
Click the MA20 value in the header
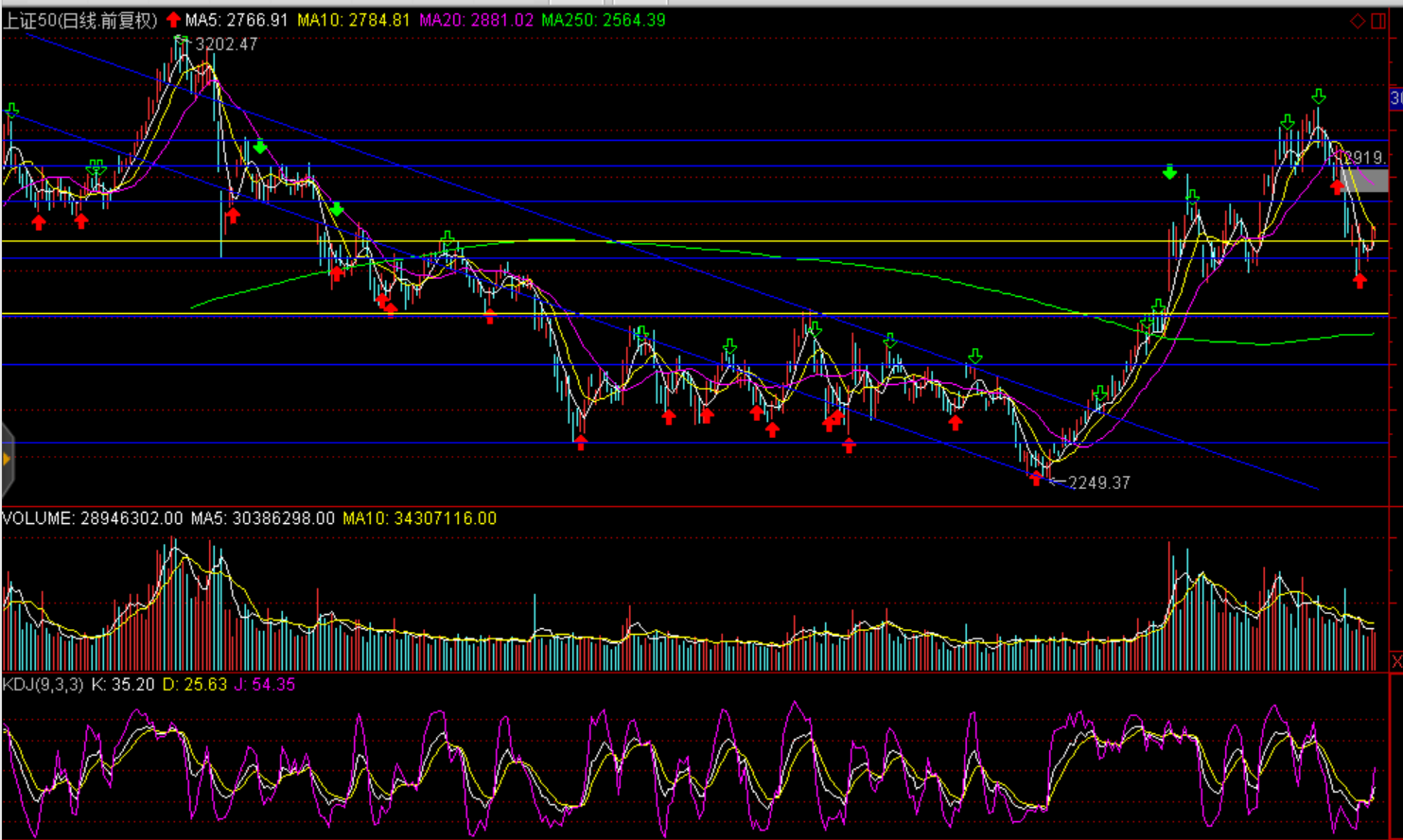[476, 20]
